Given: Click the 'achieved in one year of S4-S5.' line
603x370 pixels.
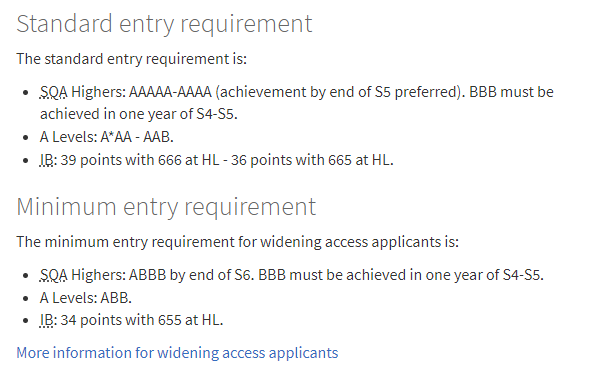Looking at the screenshot, I should [x=139, y=114].
